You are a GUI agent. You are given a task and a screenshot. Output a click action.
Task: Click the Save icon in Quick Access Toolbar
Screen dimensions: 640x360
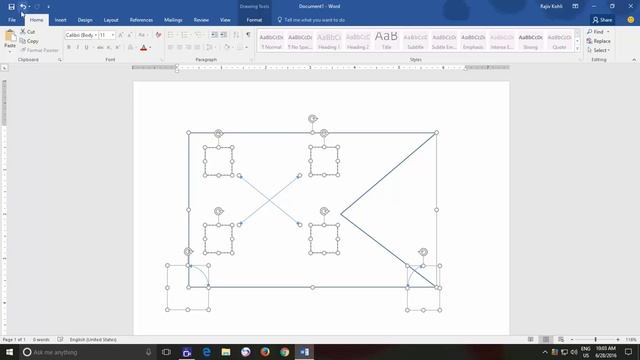coord(11,7)
